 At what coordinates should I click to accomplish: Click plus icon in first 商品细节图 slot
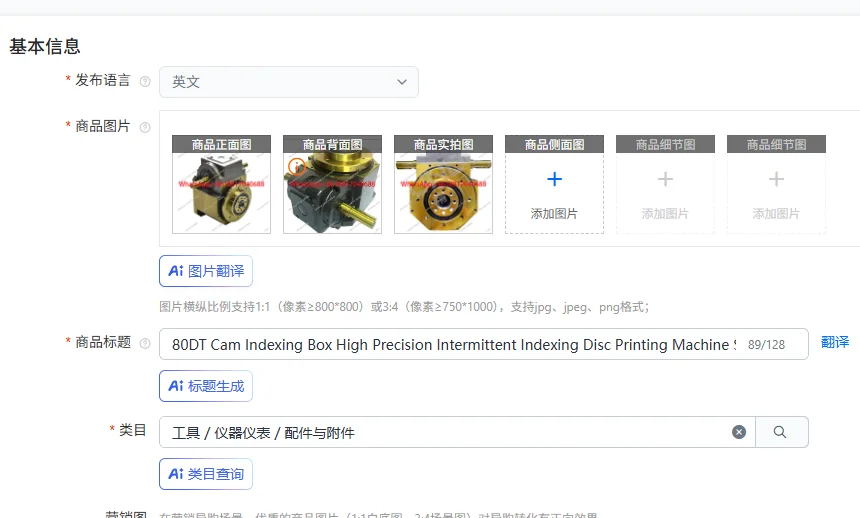click(665, 179)
